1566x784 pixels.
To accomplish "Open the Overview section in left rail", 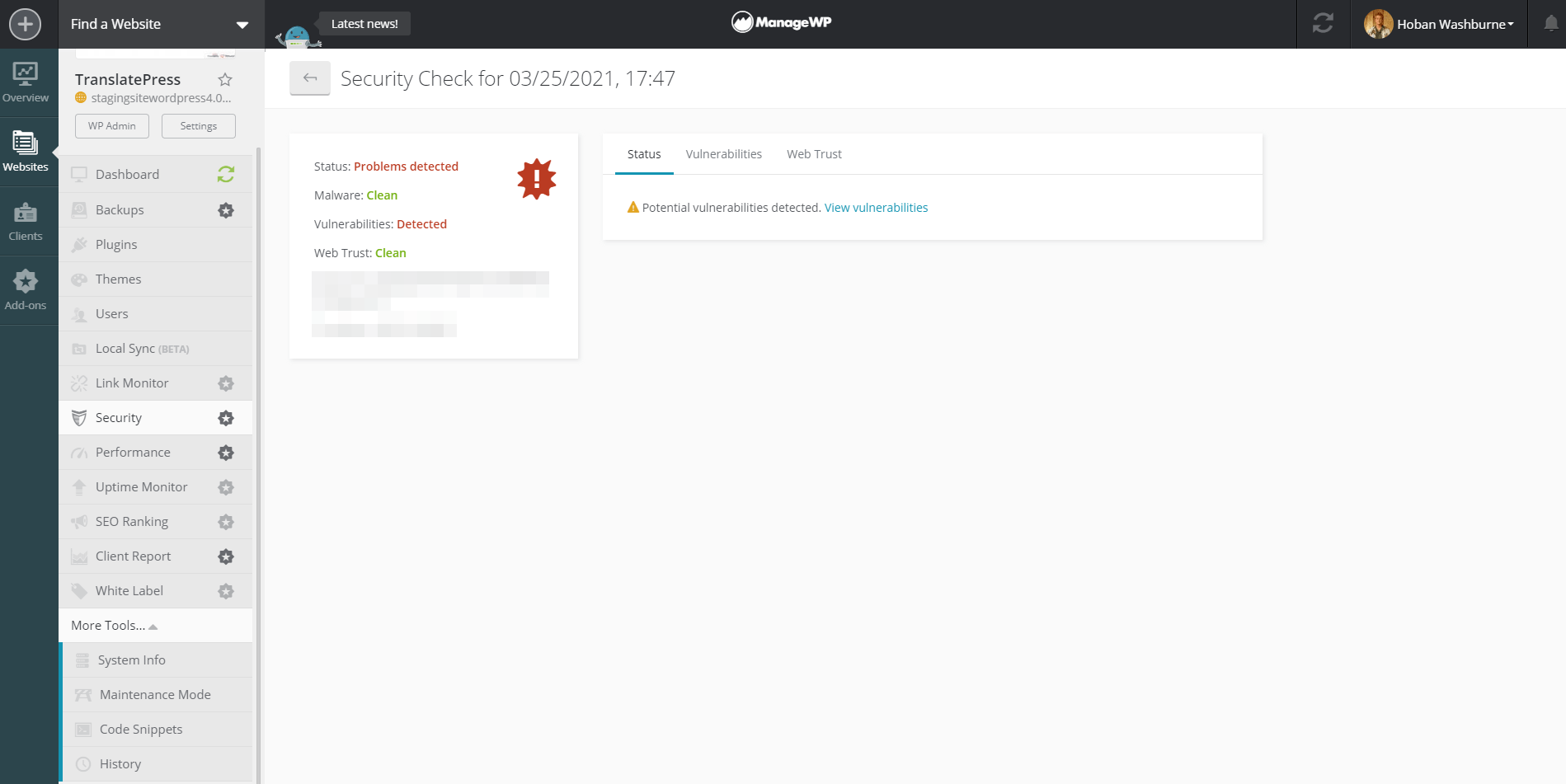I will (x=26, y=83).
